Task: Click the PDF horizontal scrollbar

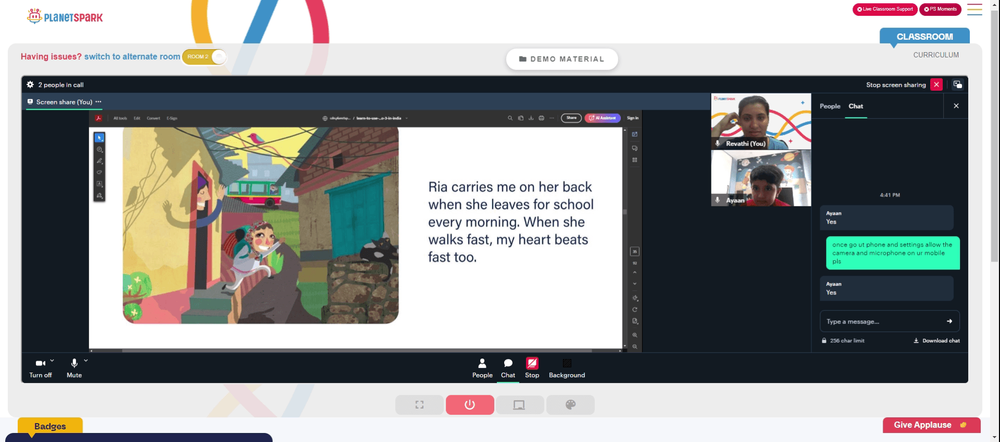Action: 357,350
